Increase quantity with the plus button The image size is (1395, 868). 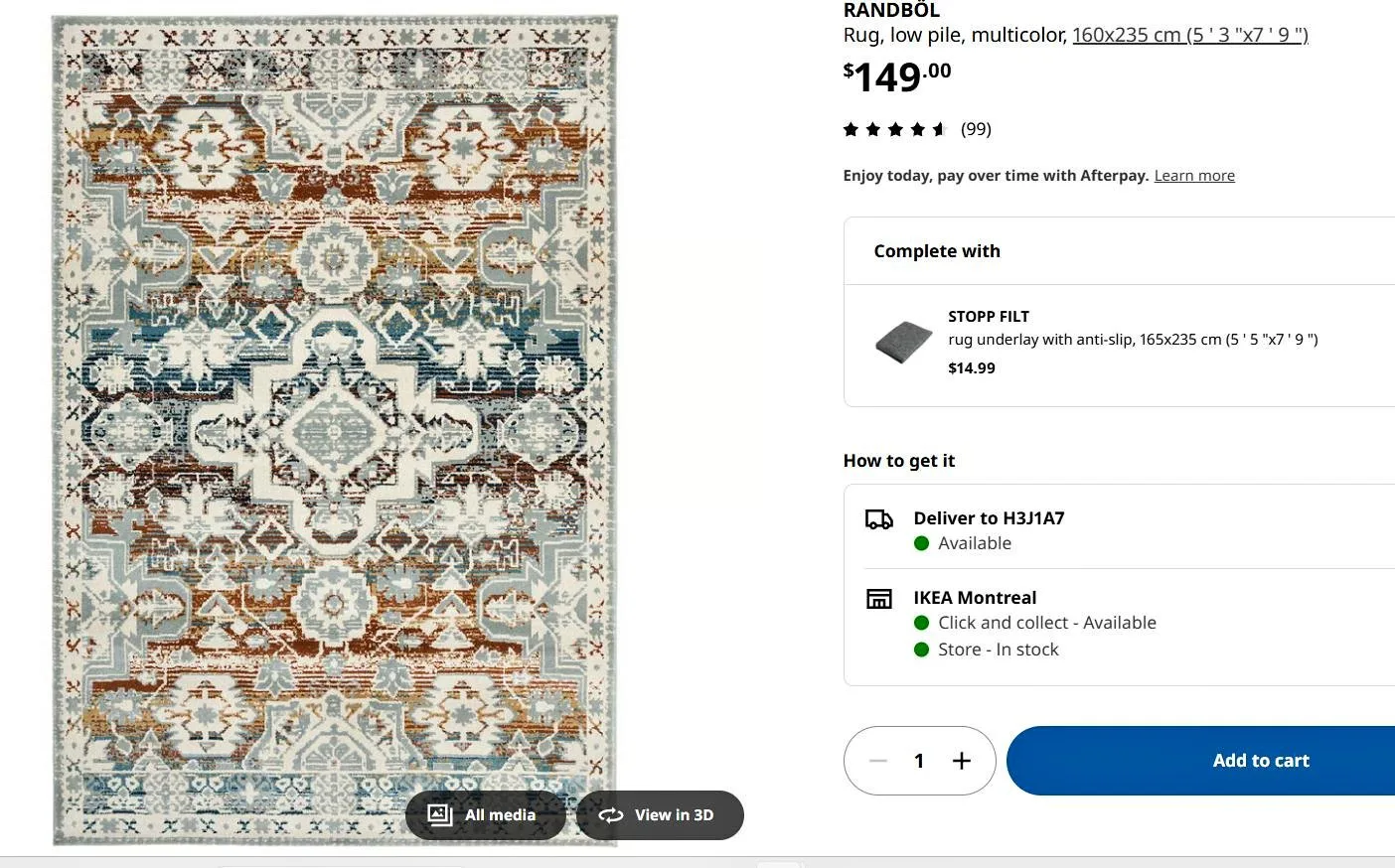(x=961, y=761)
